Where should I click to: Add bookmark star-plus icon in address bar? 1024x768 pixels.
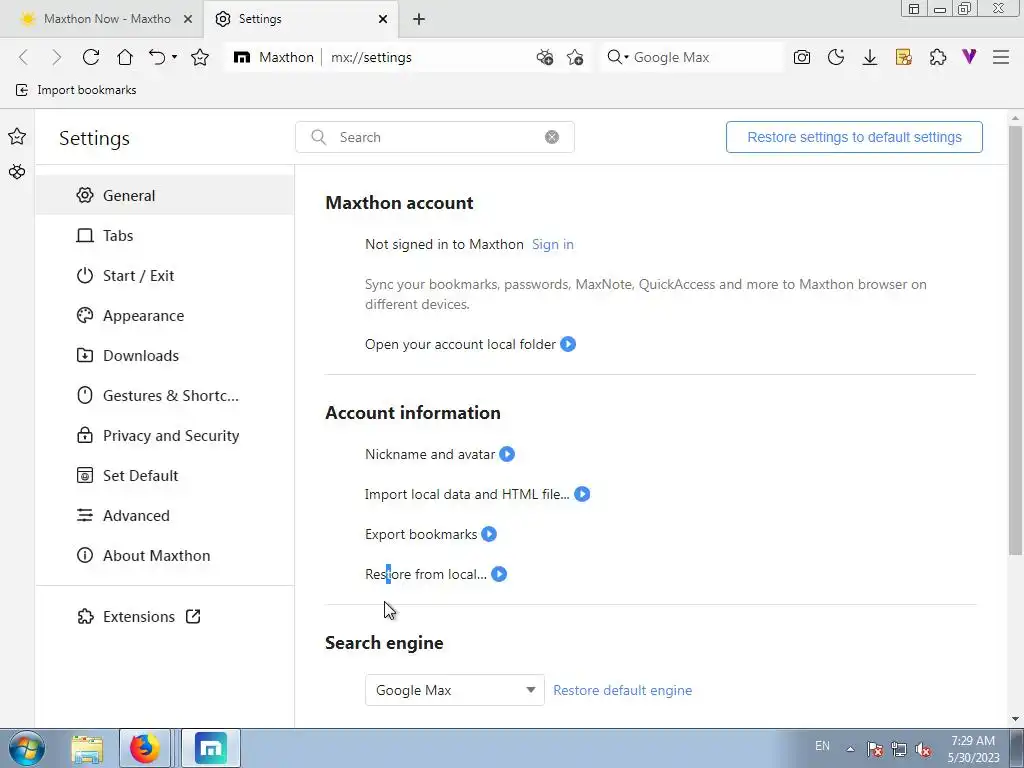coord(575,57)
